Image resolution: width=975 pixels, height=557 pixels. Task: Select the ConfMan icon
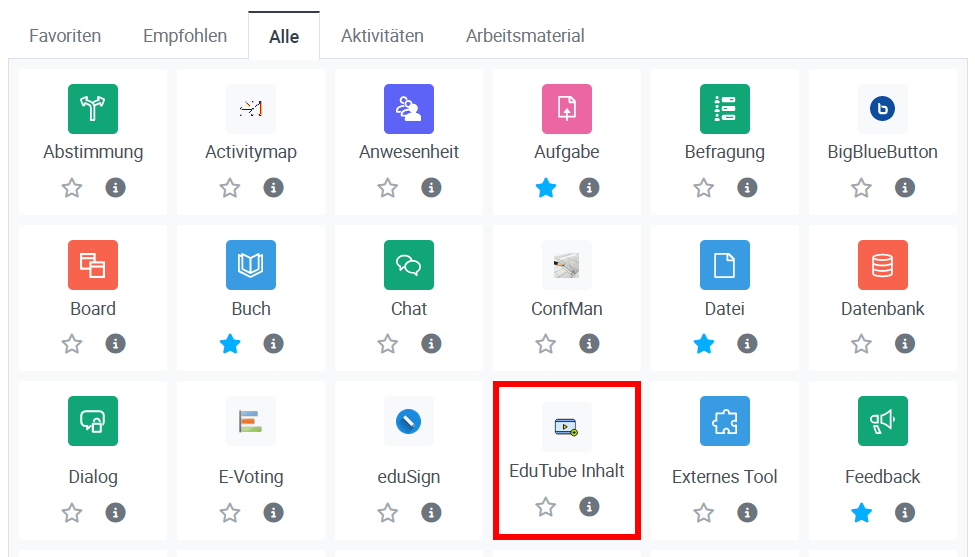566,265
